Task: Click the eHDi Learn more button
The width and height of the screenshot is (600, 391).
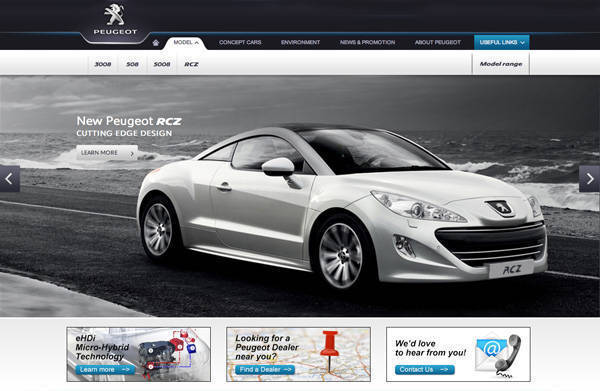Action: [x=105, y=370]
